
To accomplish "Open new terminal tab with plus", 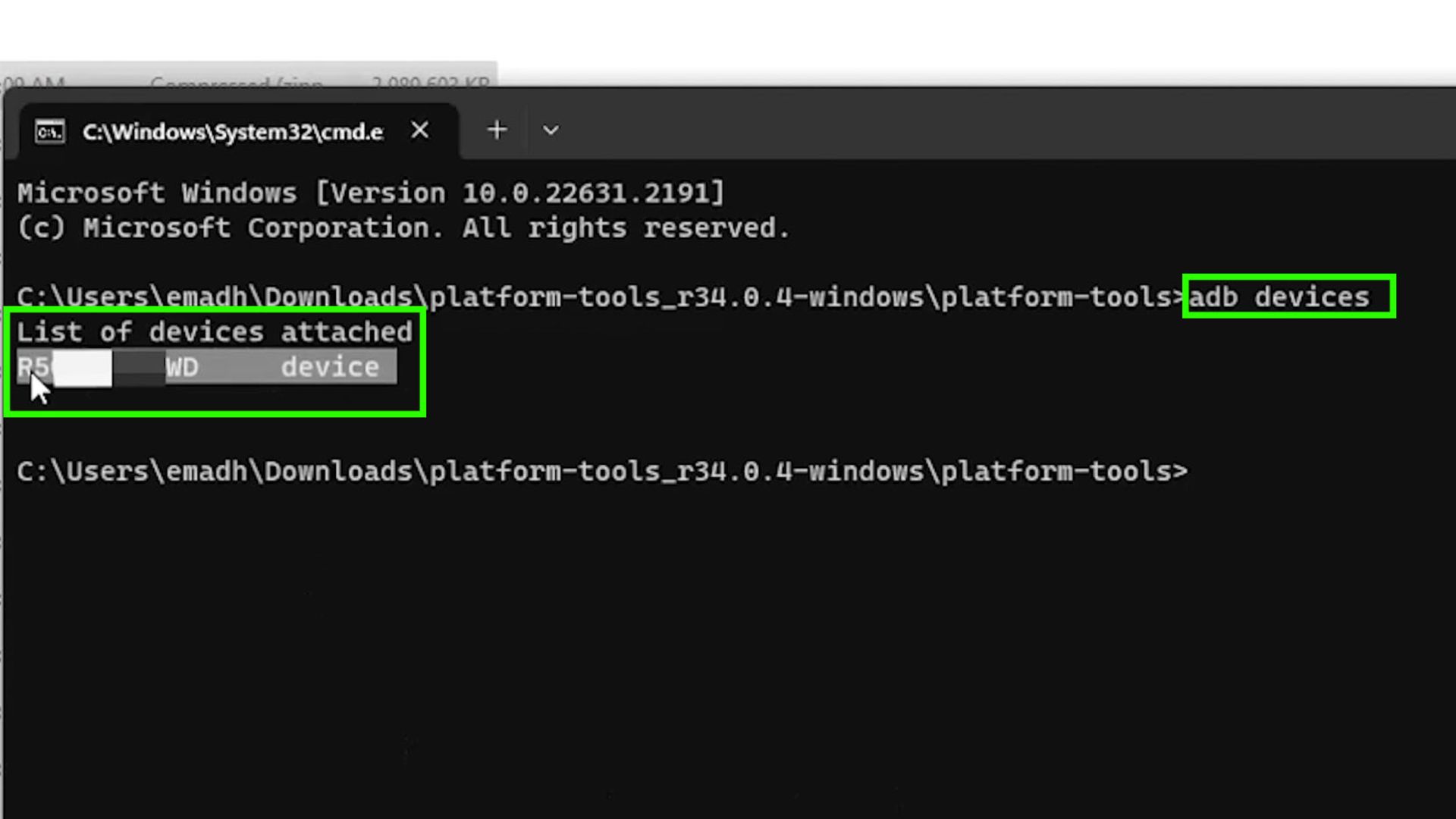I will click(496, 131).
